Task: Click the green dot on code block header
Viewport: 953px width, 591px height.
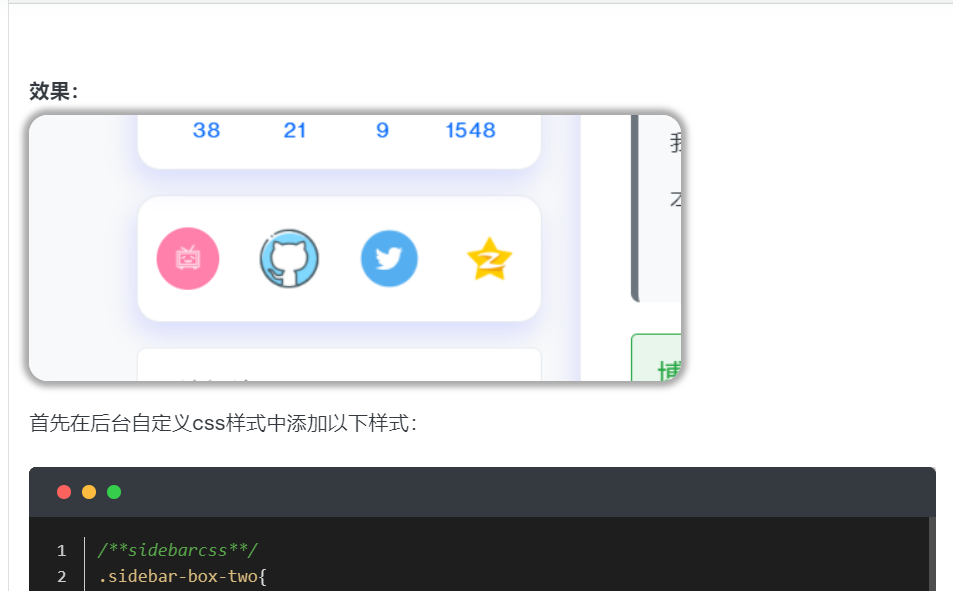Action: point(114,492)
